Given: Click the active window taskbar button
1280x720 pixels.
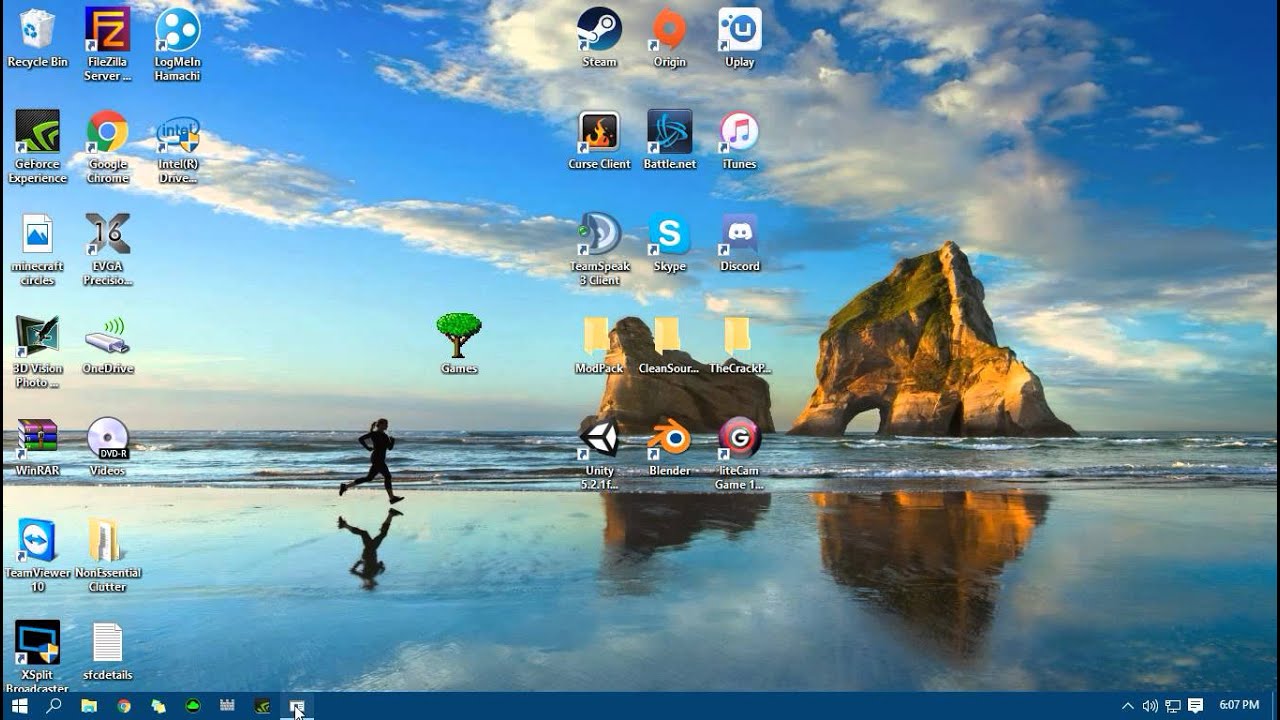Looking at the screenshot, I should [297, 706].
